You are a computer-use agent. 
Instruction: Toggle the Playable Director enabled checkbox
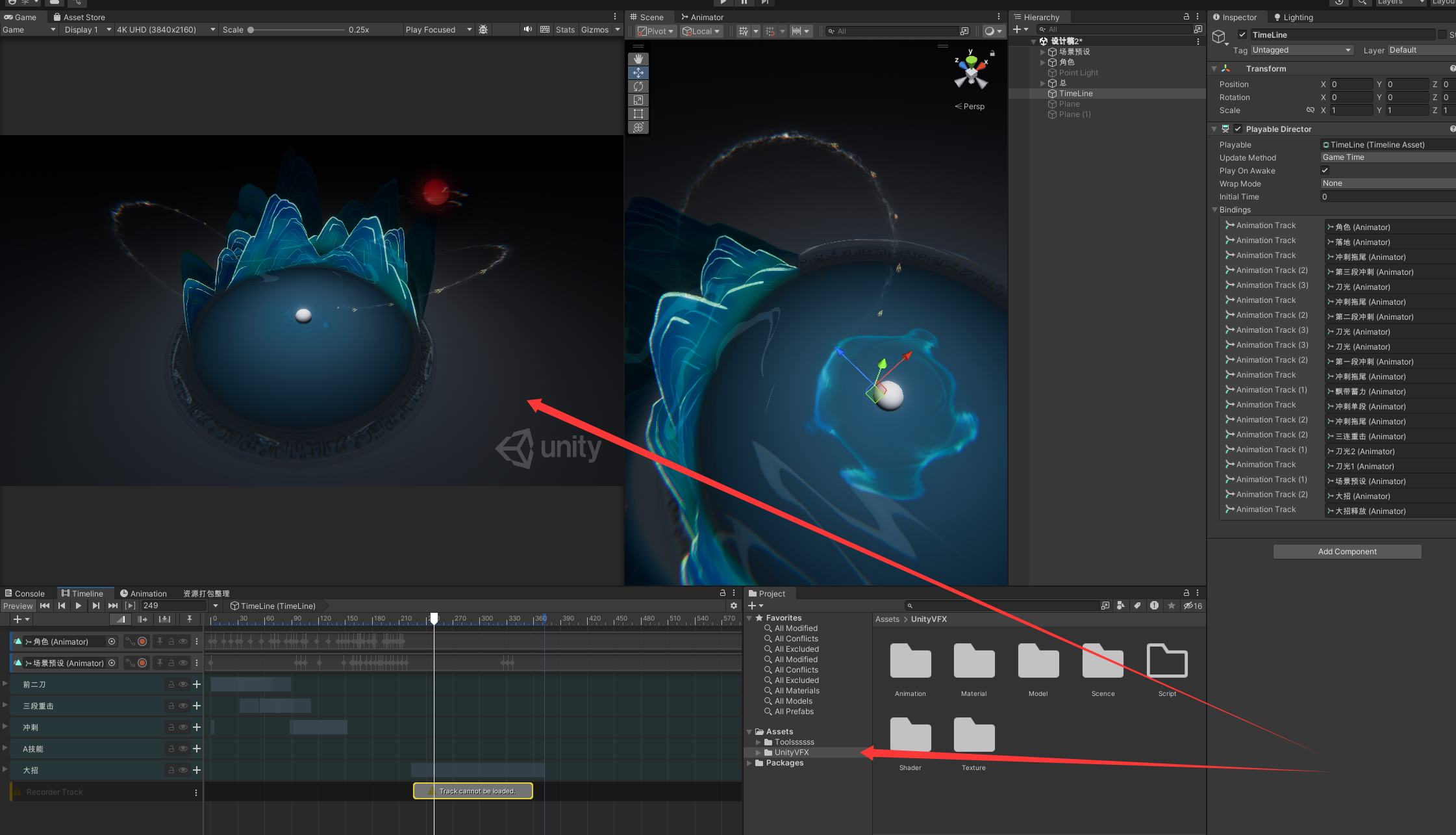pyautogui.click(x=1238, y=129)
